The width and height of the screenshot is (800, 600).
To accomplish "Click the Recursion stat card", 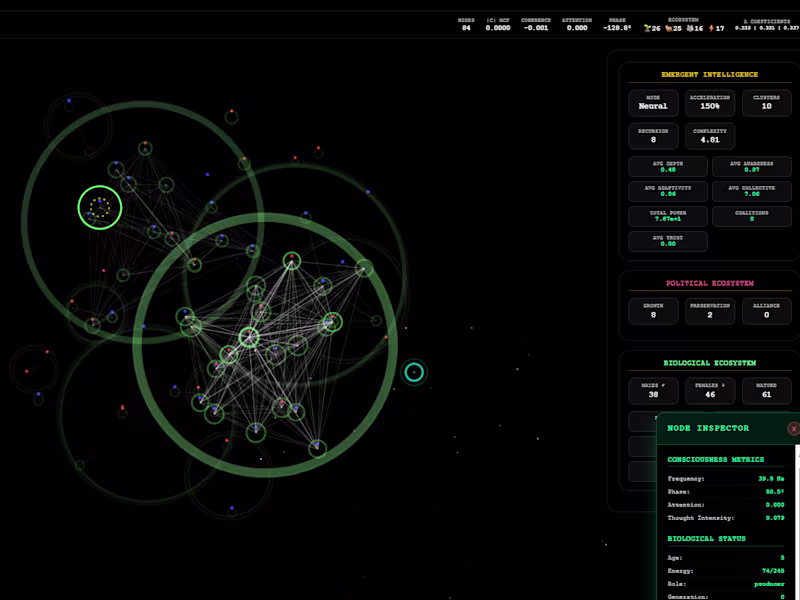I will (x=652, y=136).
